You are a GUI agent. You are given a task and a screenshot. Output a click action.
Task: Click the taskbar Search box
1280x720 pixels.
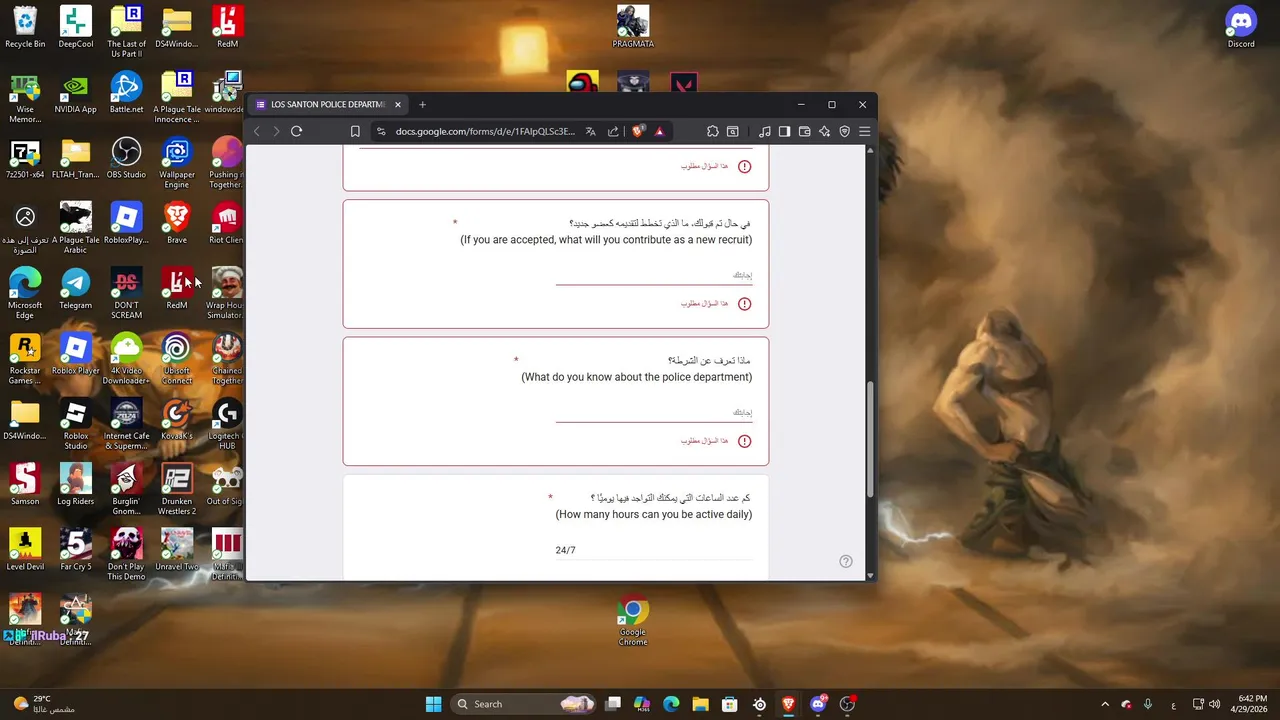click(524, 704)
